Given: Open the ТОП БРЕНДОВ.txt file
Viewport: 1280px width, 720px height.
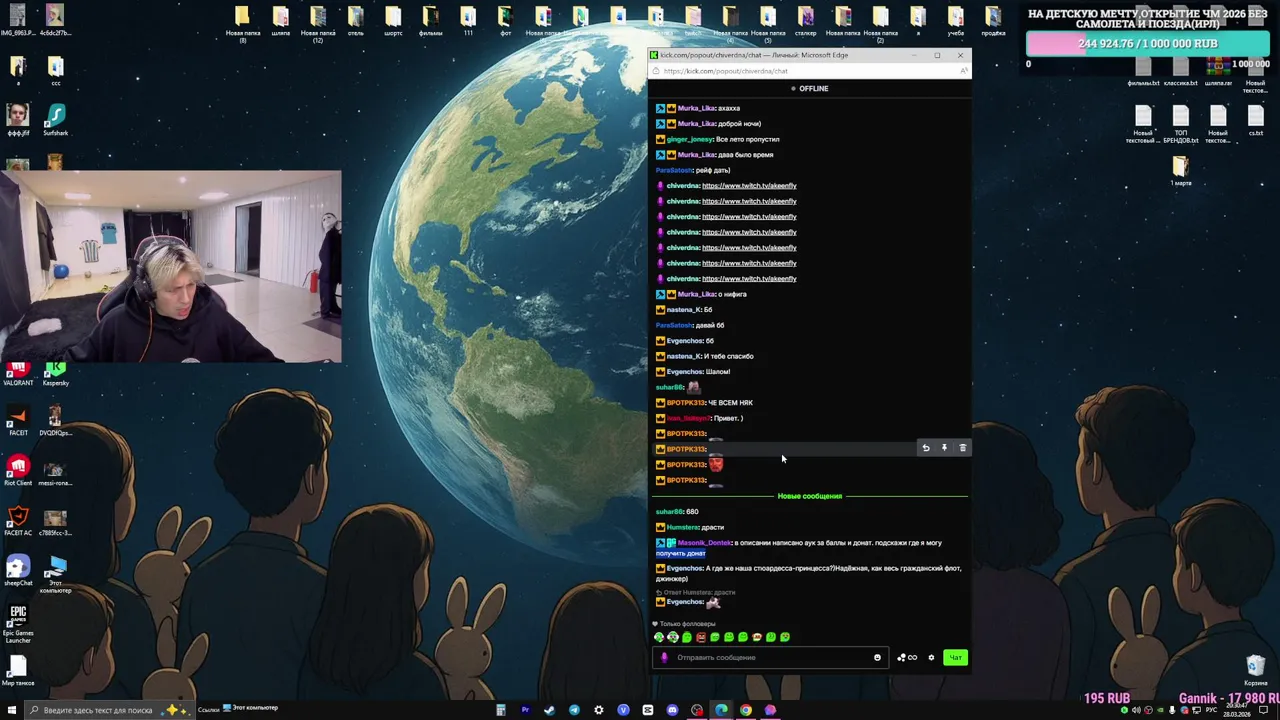Looking at the screenshot, I should tap(1181, 124).
